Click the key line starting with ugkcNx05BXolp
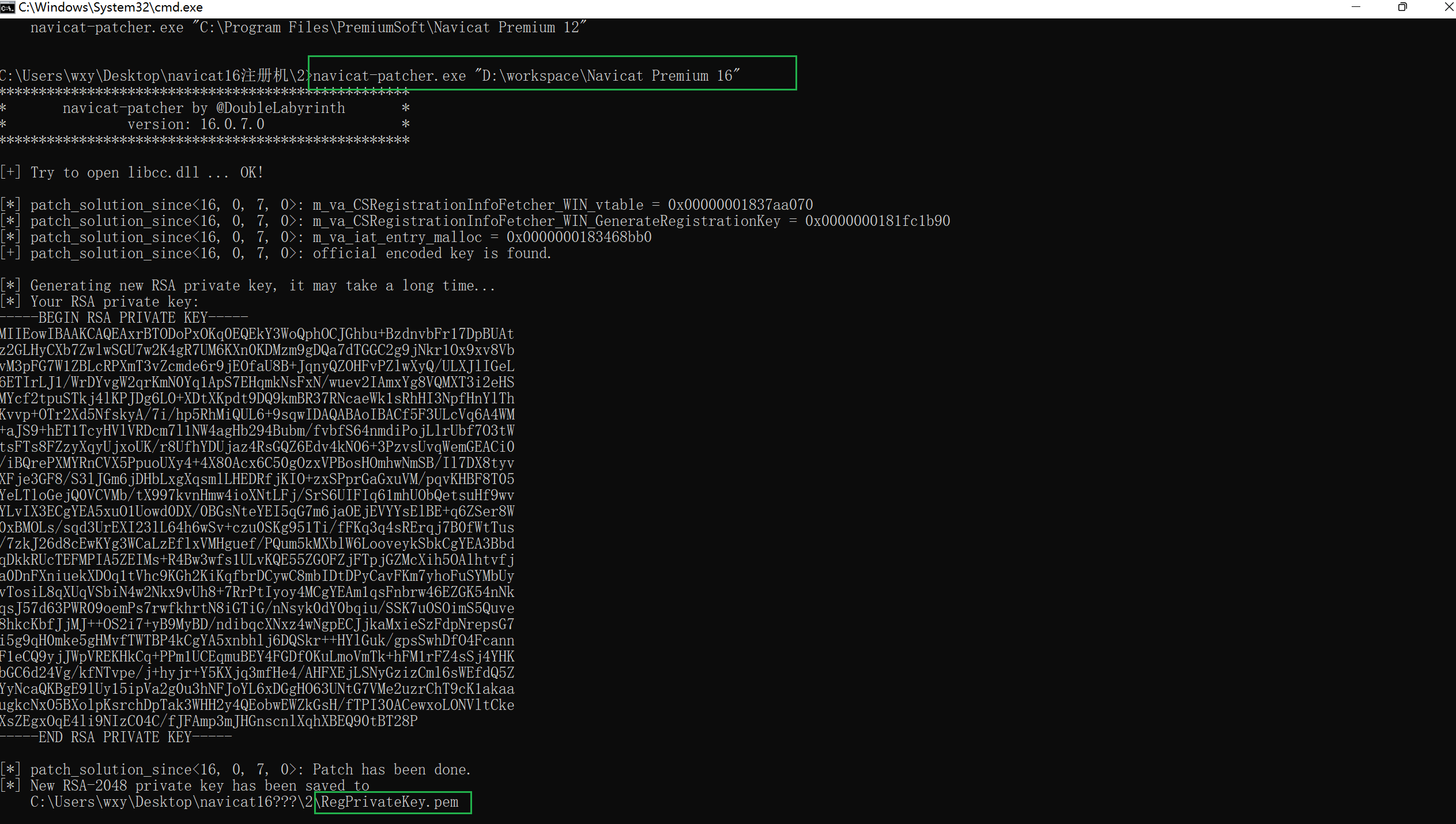The width and height of the screenshot is (1456, 824). [x=257, y=705]
